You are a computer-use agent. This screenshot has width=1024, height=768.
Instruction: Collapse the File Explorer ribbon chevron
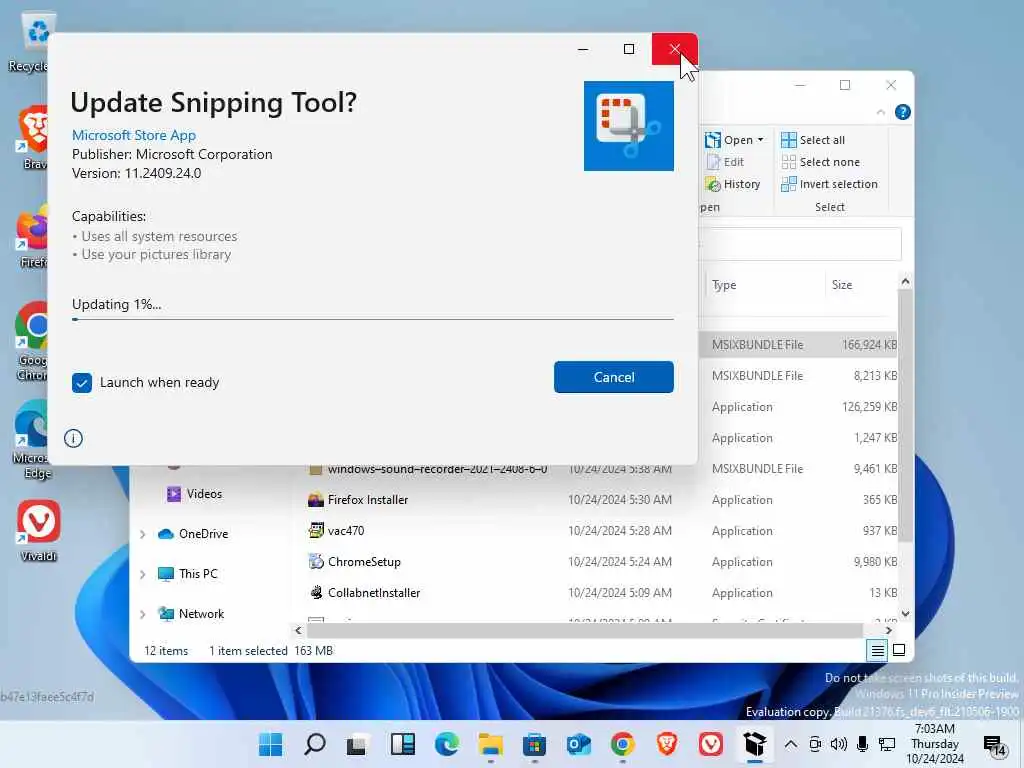point(880,112)
